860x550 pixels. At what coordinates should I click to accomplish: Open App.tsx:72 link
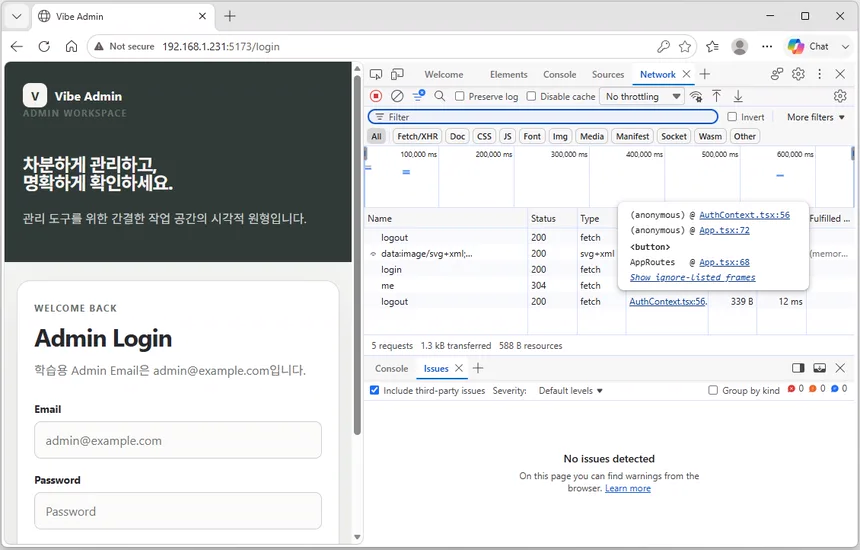[x=724, y=230]
